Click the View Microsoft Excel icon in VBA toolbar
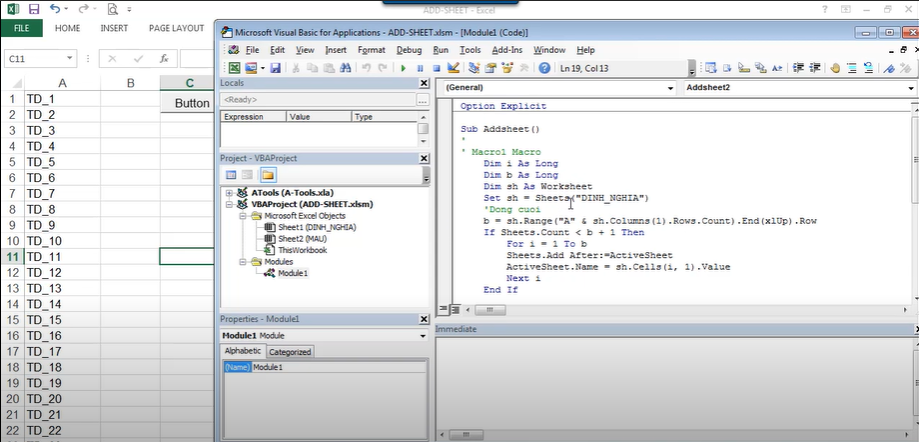 [x=234, y=68]
